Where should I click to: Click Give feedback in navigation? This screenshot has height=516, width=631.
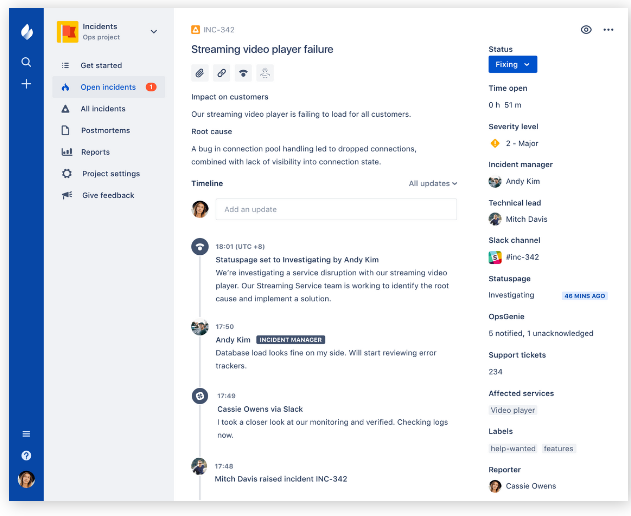pos(108,195)
